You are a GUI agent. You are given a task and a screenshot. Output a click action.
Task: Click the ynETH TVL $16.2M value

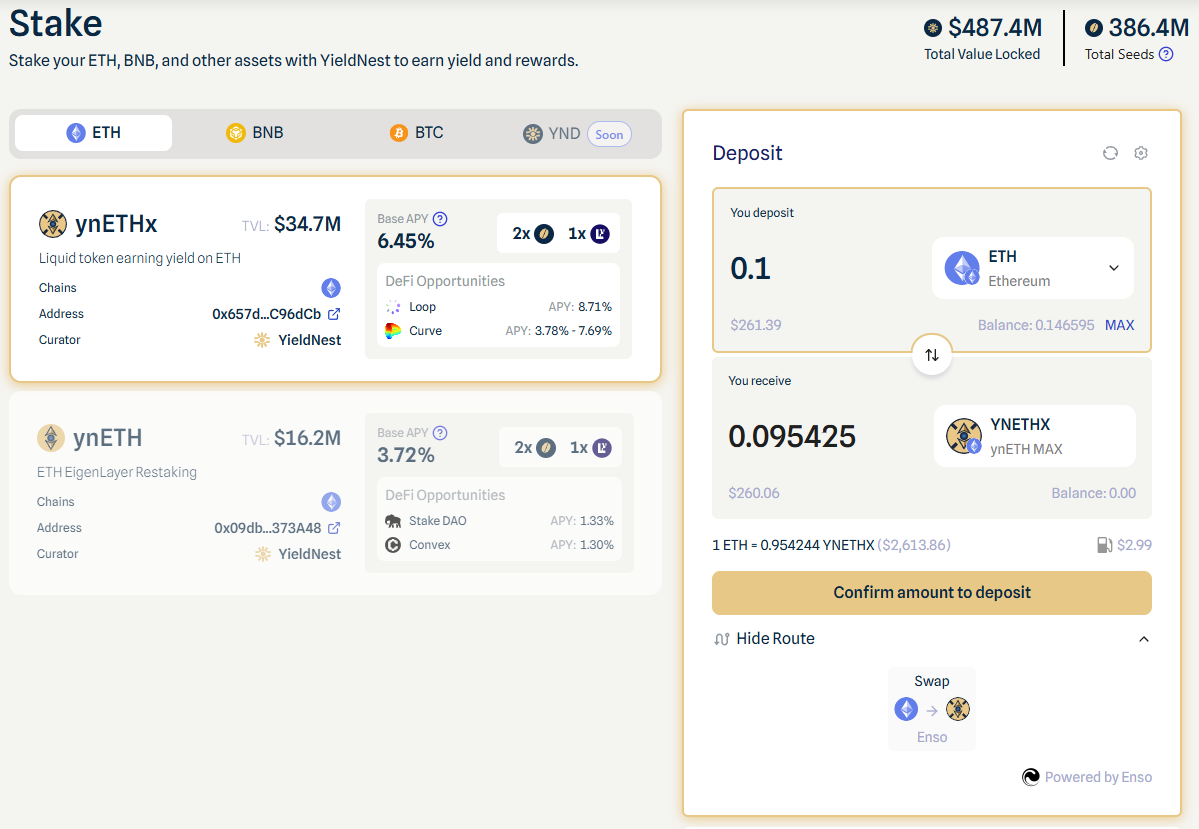coord(307,438)
